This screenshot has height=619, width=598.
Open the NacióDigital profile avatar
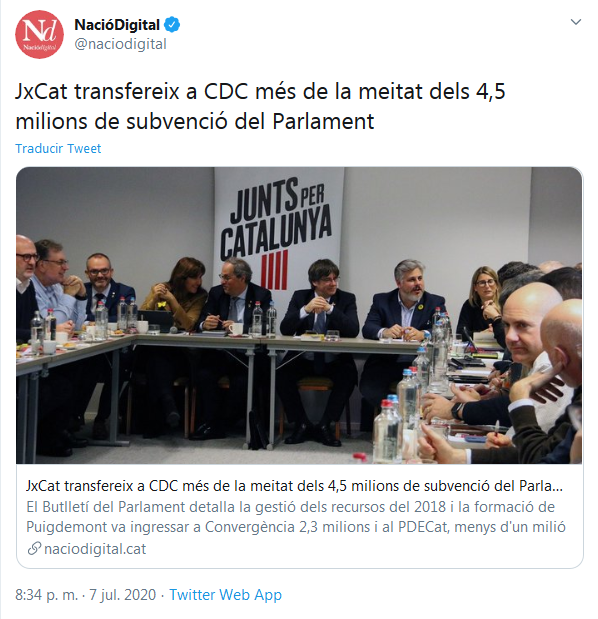pyautogui.click(x=39, y=34)
